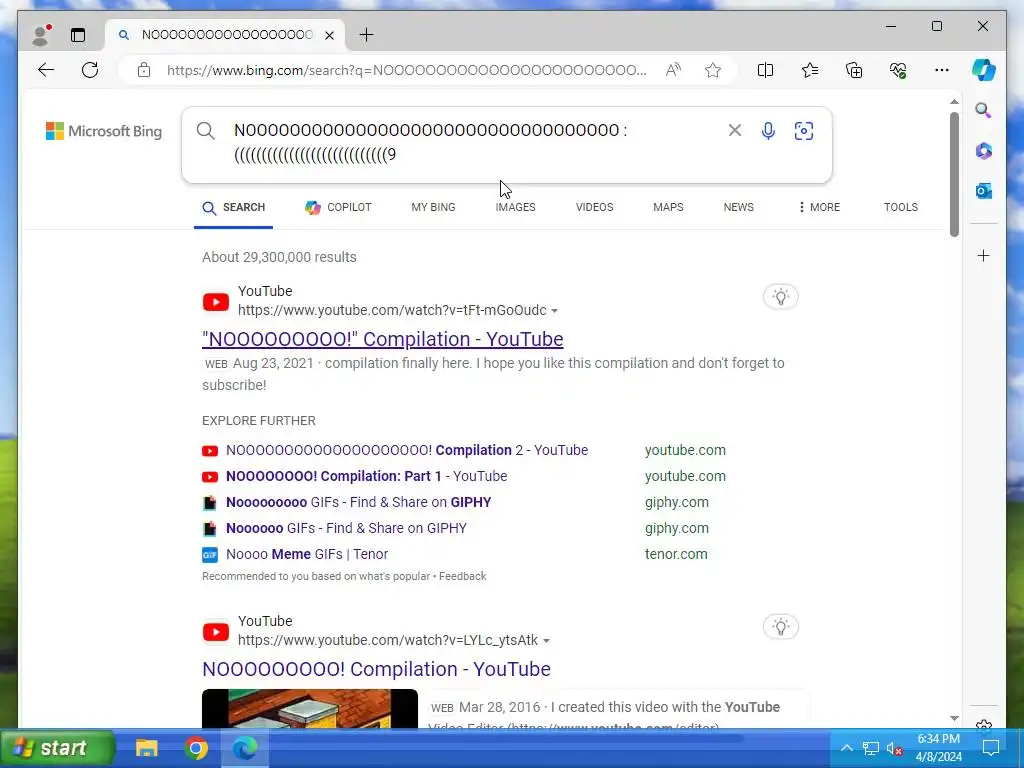Open the Edge profile icon

(x=41, y=35)
